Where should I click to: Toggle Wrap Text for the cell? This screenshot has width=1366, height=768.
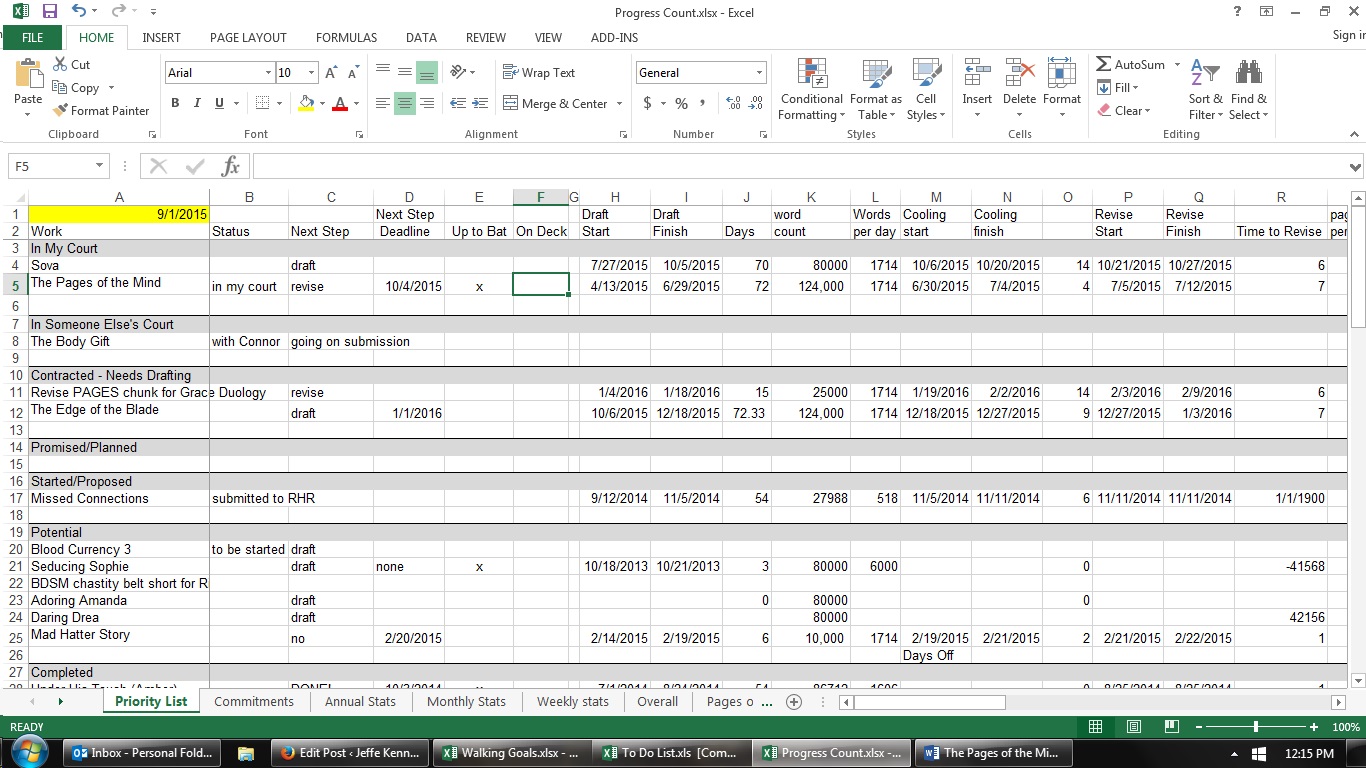click(x=539, y=73)
